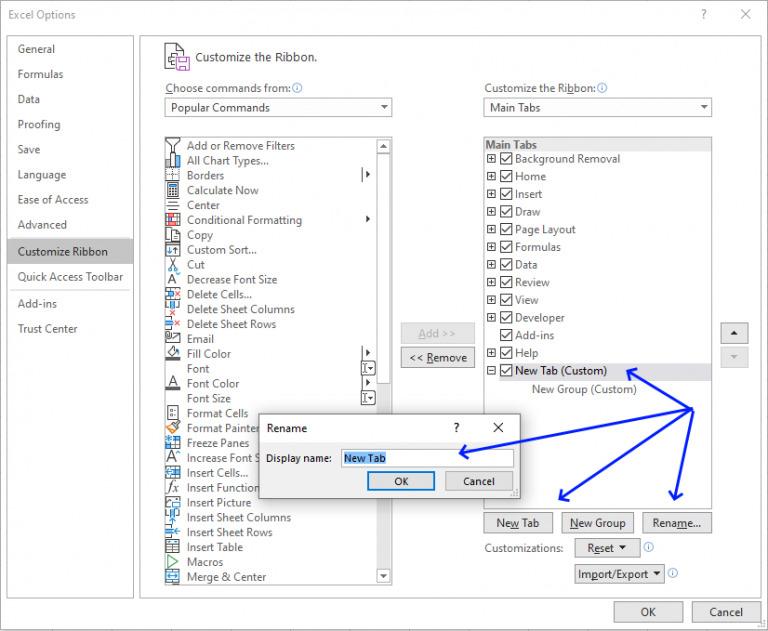768x631 pixels.
Task: Toggle the Insert tab checkbox
Action: tap(506, 194)
